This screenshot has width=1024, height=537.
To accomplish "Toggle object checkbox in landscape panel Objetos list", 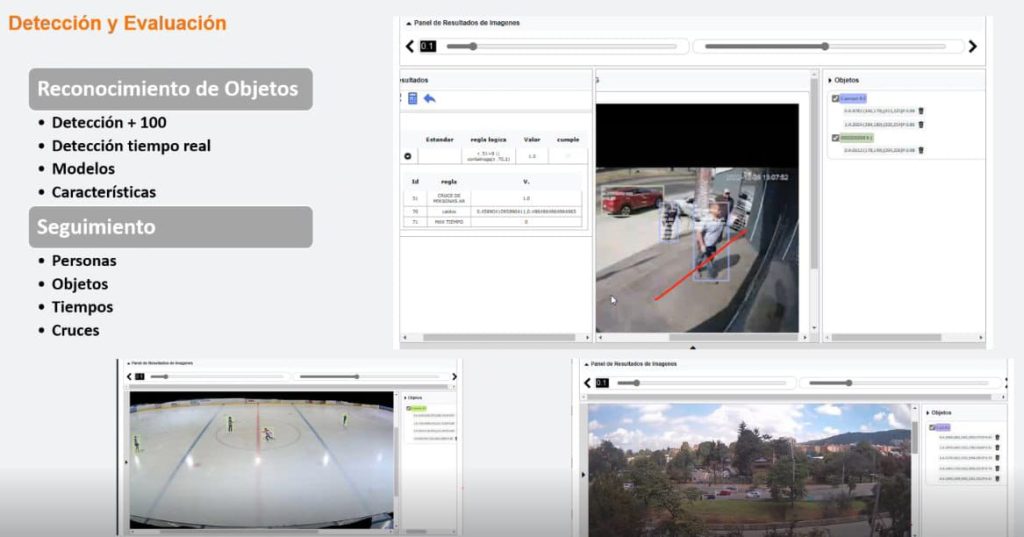I will [x=932, y=427].
